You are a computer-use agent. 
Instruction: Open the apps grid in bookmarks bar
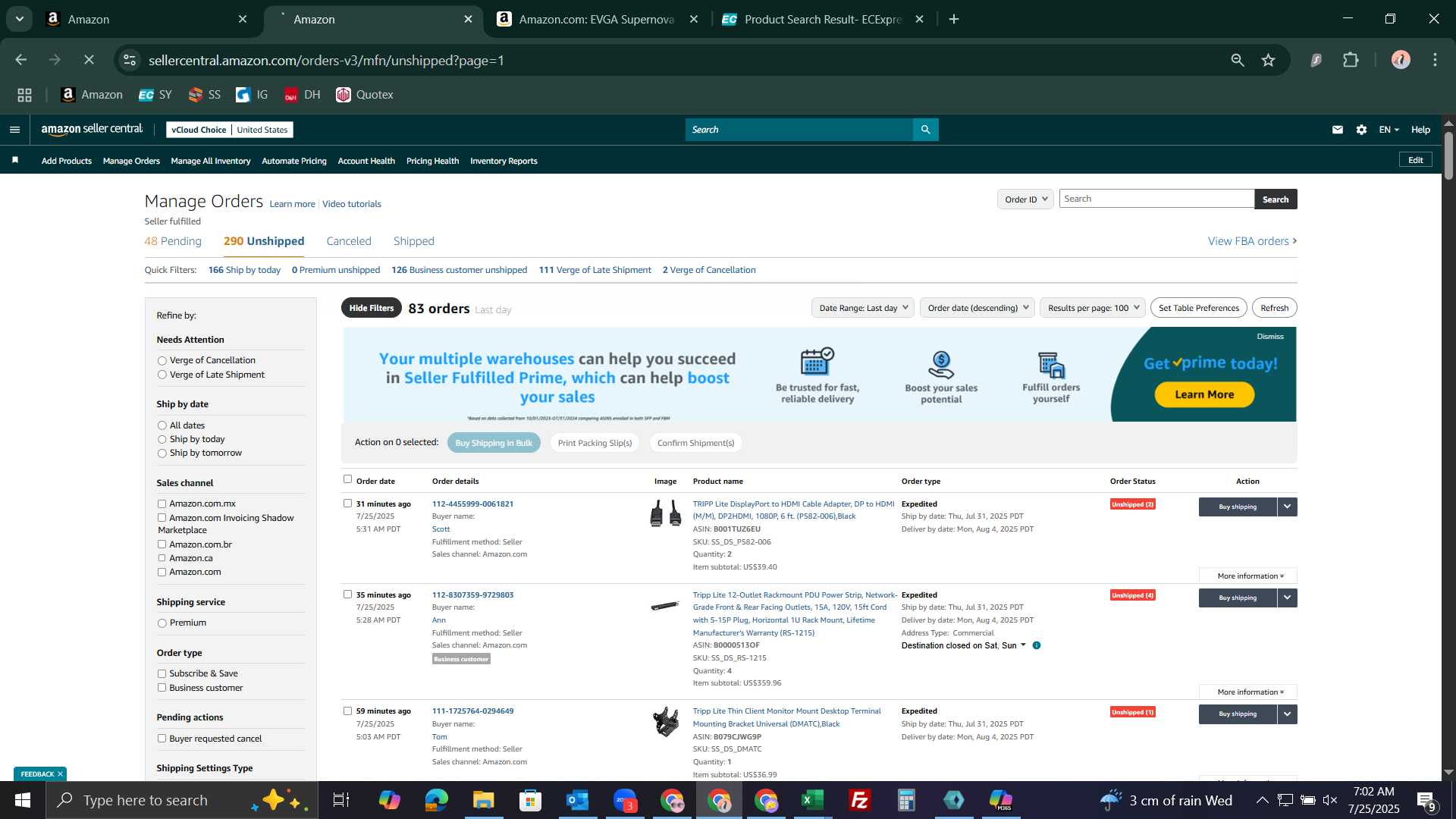24,95
